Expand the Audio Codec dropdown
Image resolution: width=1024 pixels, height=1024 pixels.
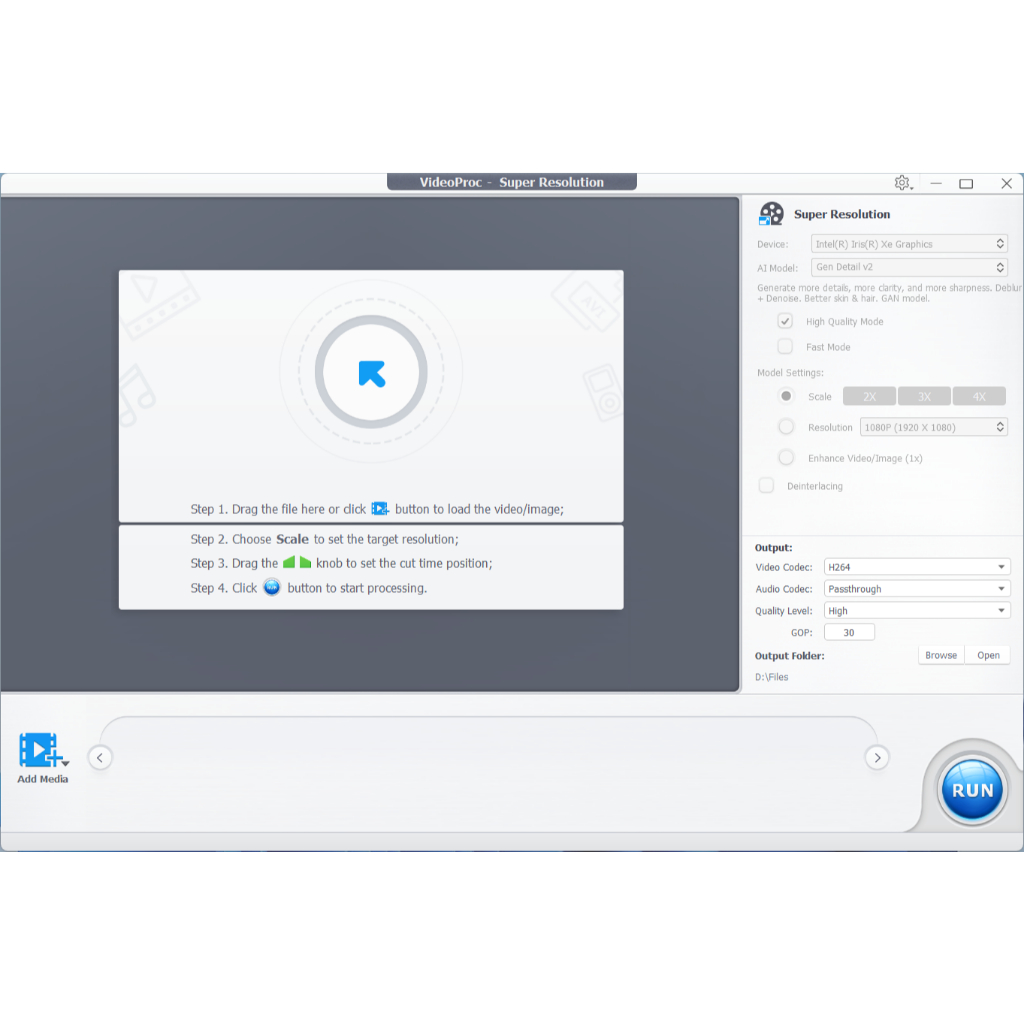[x=916, y=589]
